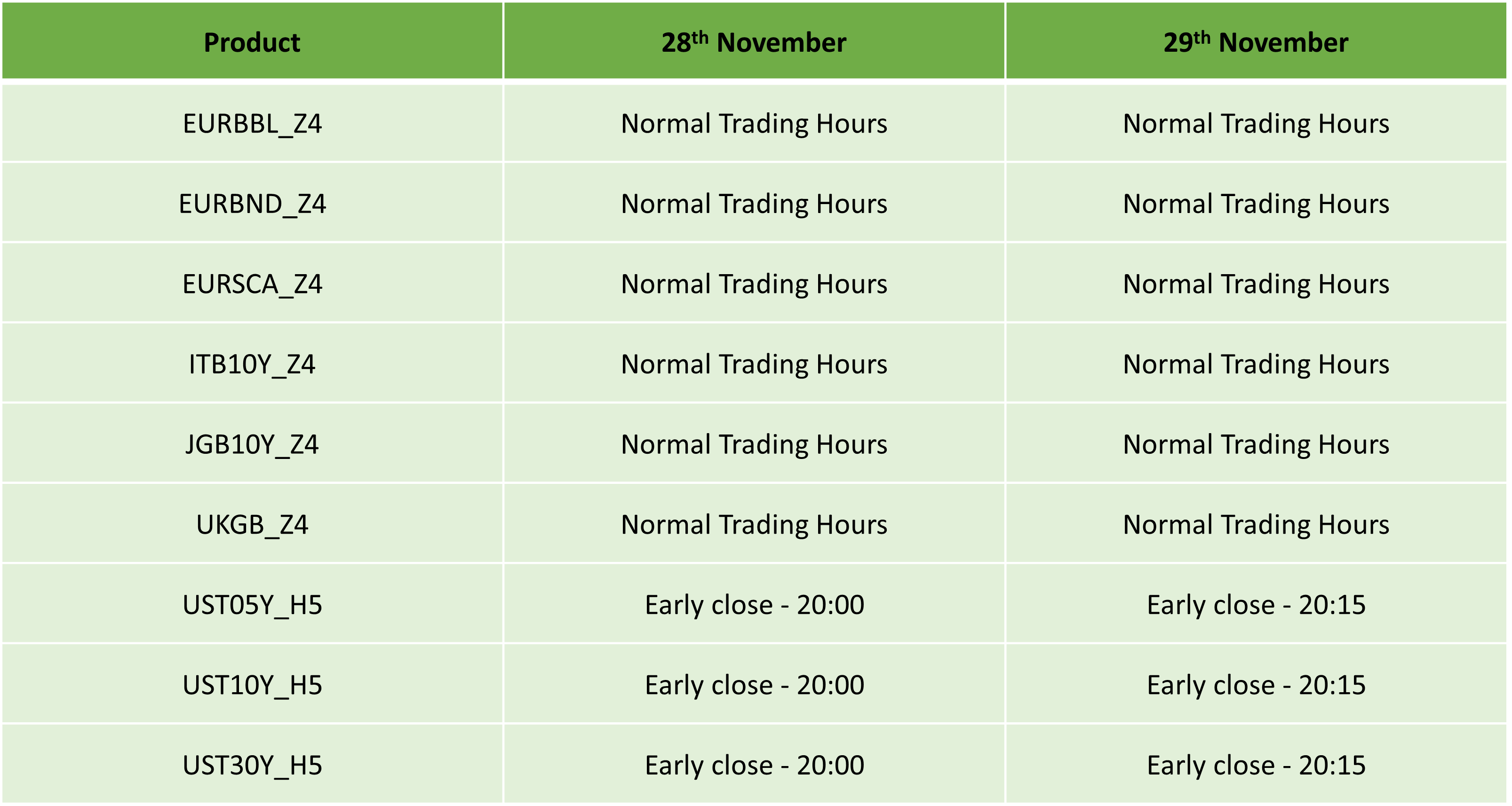This screenshot has width=1512, height=806.
Task: Select UST30Y_H5 early close 20:15 cell
Action: 1256,765
